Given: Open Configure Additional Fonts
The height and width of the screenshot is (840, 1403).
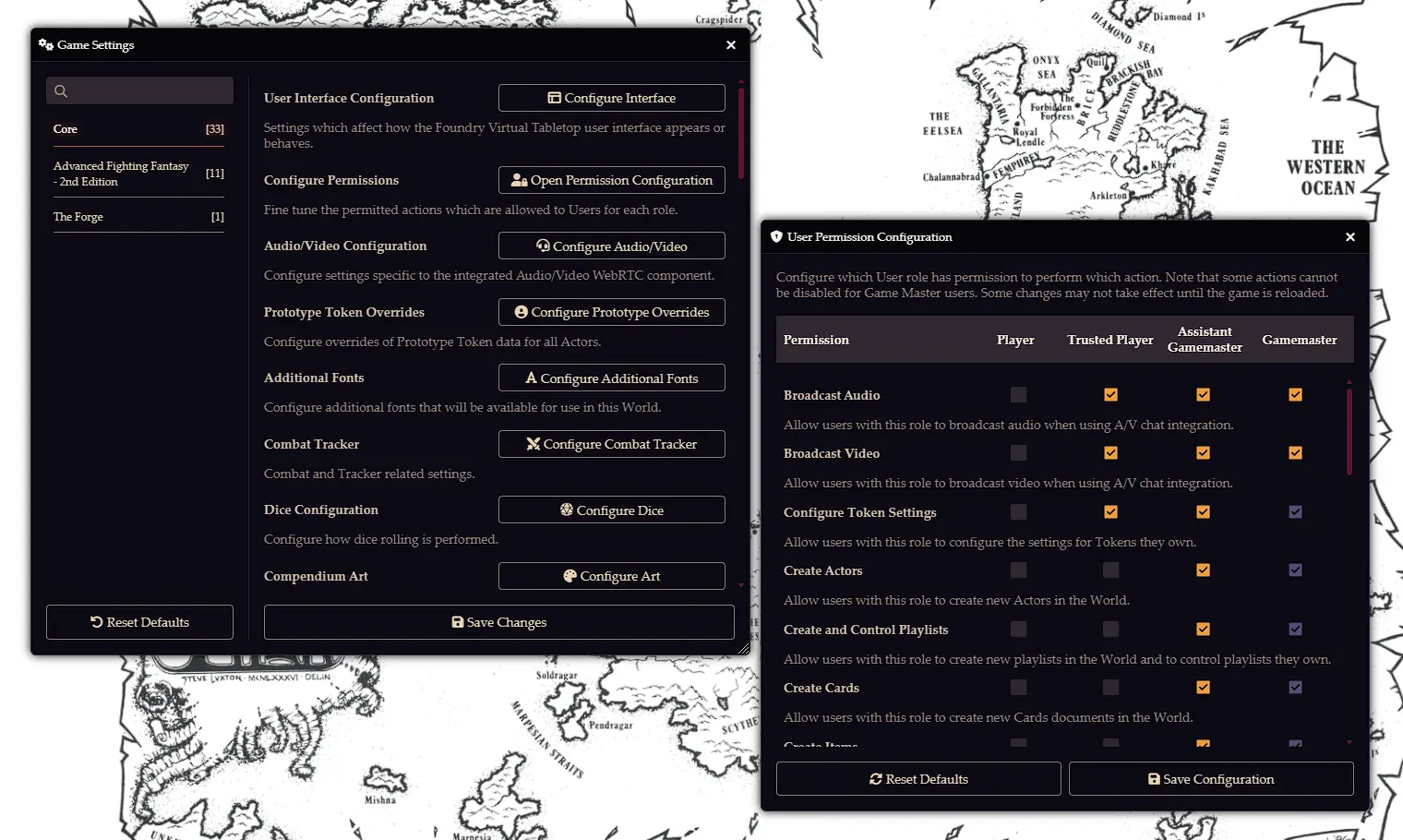Looking at the screenshot, I should pyautogui.click(x=611, y=378).
